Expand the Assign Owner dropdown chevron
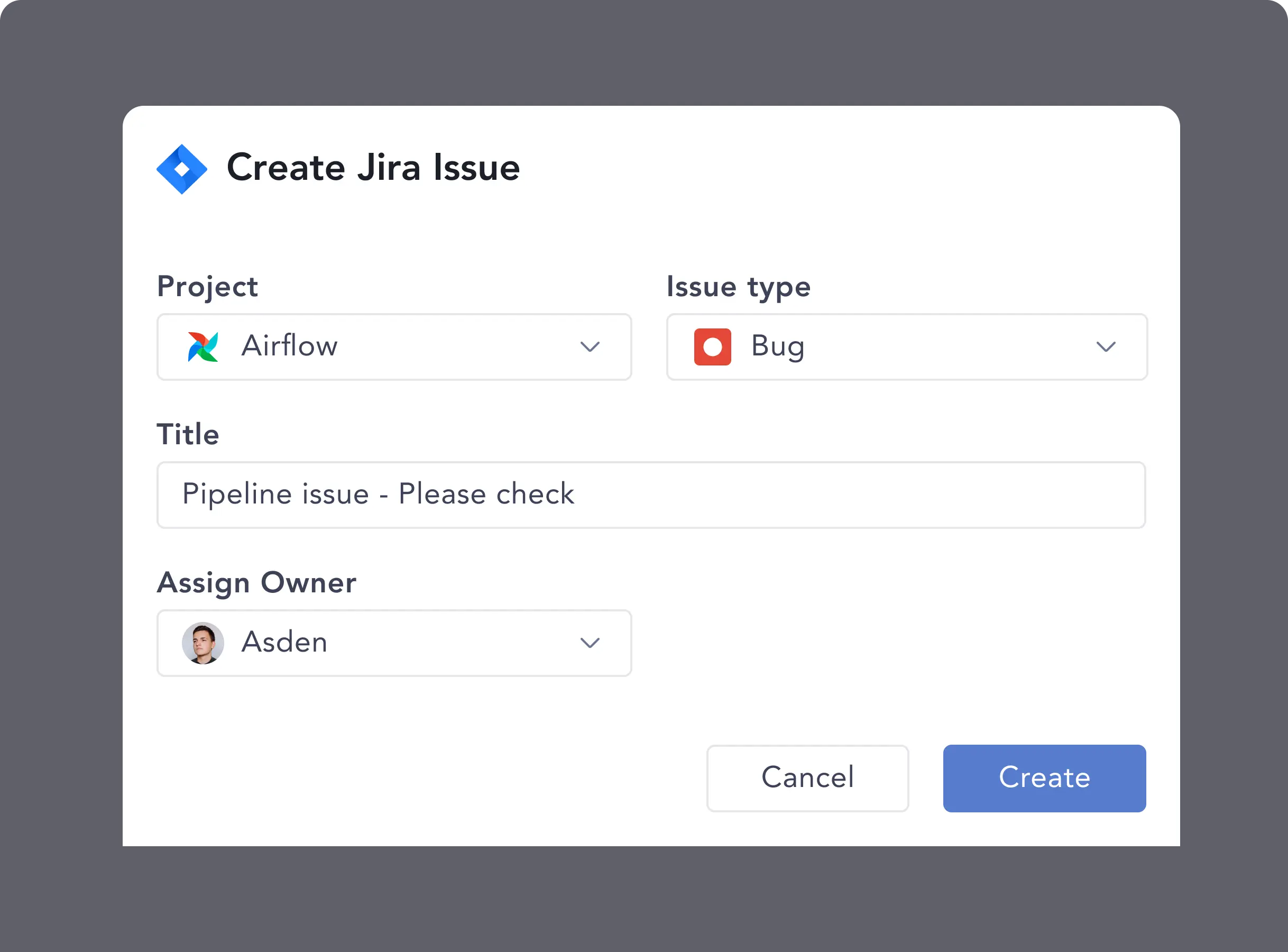Viewport: 1288px width, 952px height. [590, 643]
